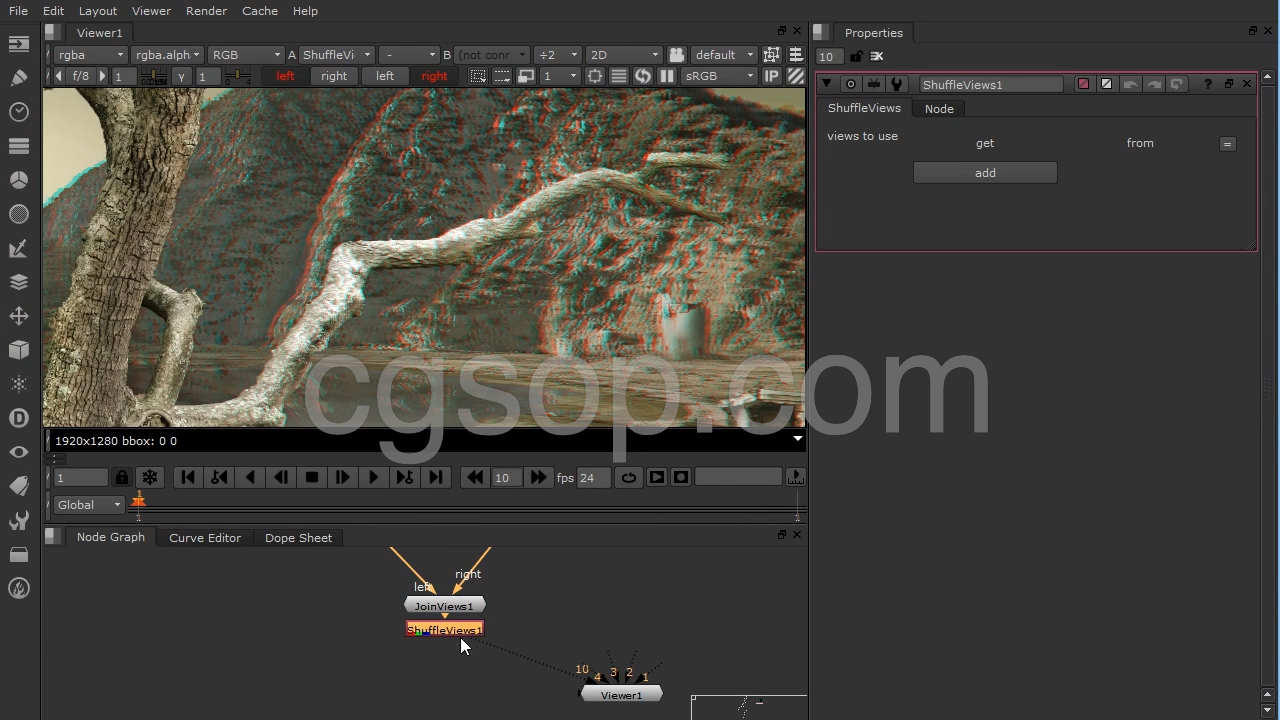
Task: Open the Channel nodes toolbar menu
Action: (18, 146)
